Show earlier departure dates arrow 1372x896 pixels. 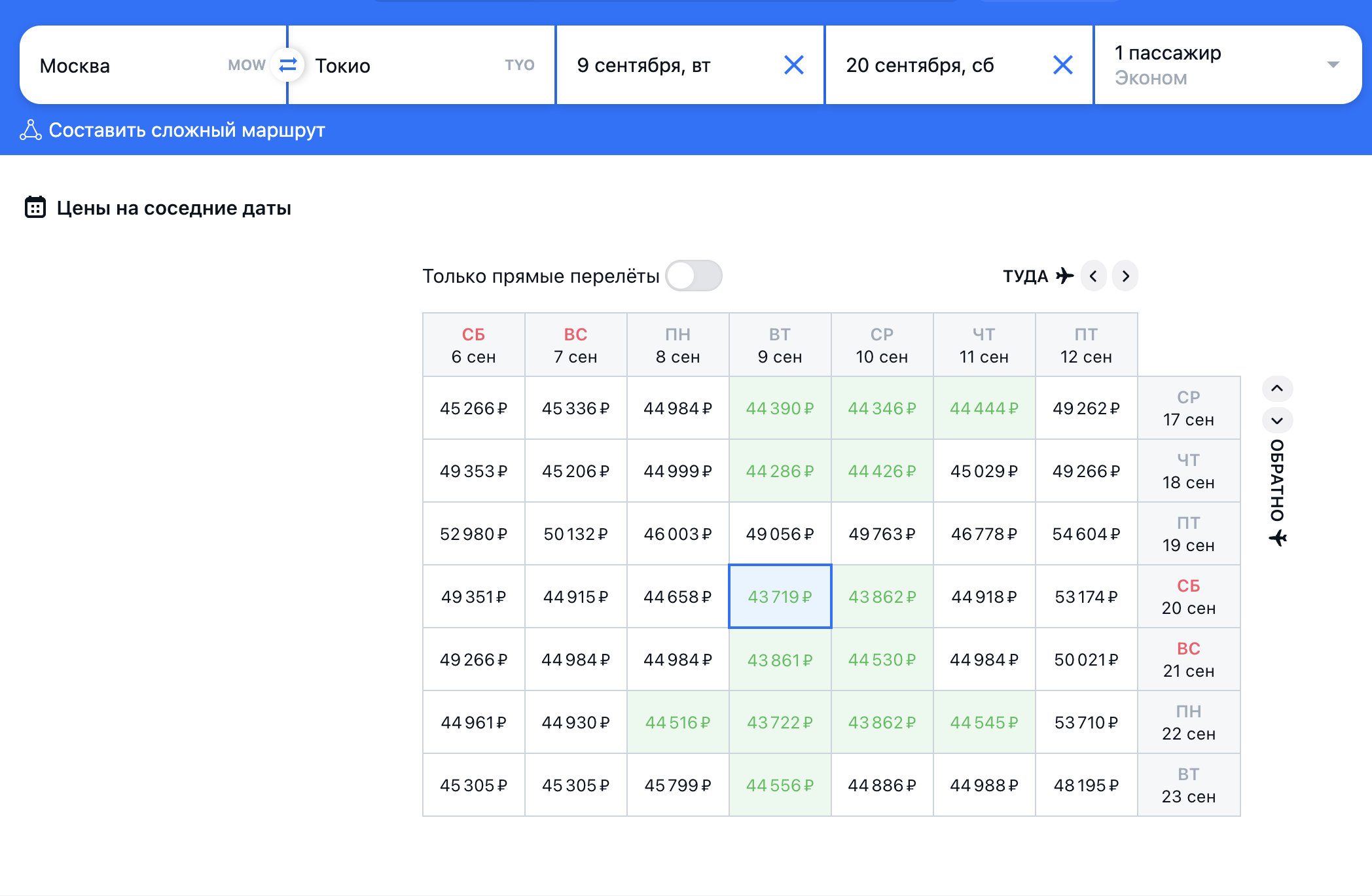pos(1093,276)
